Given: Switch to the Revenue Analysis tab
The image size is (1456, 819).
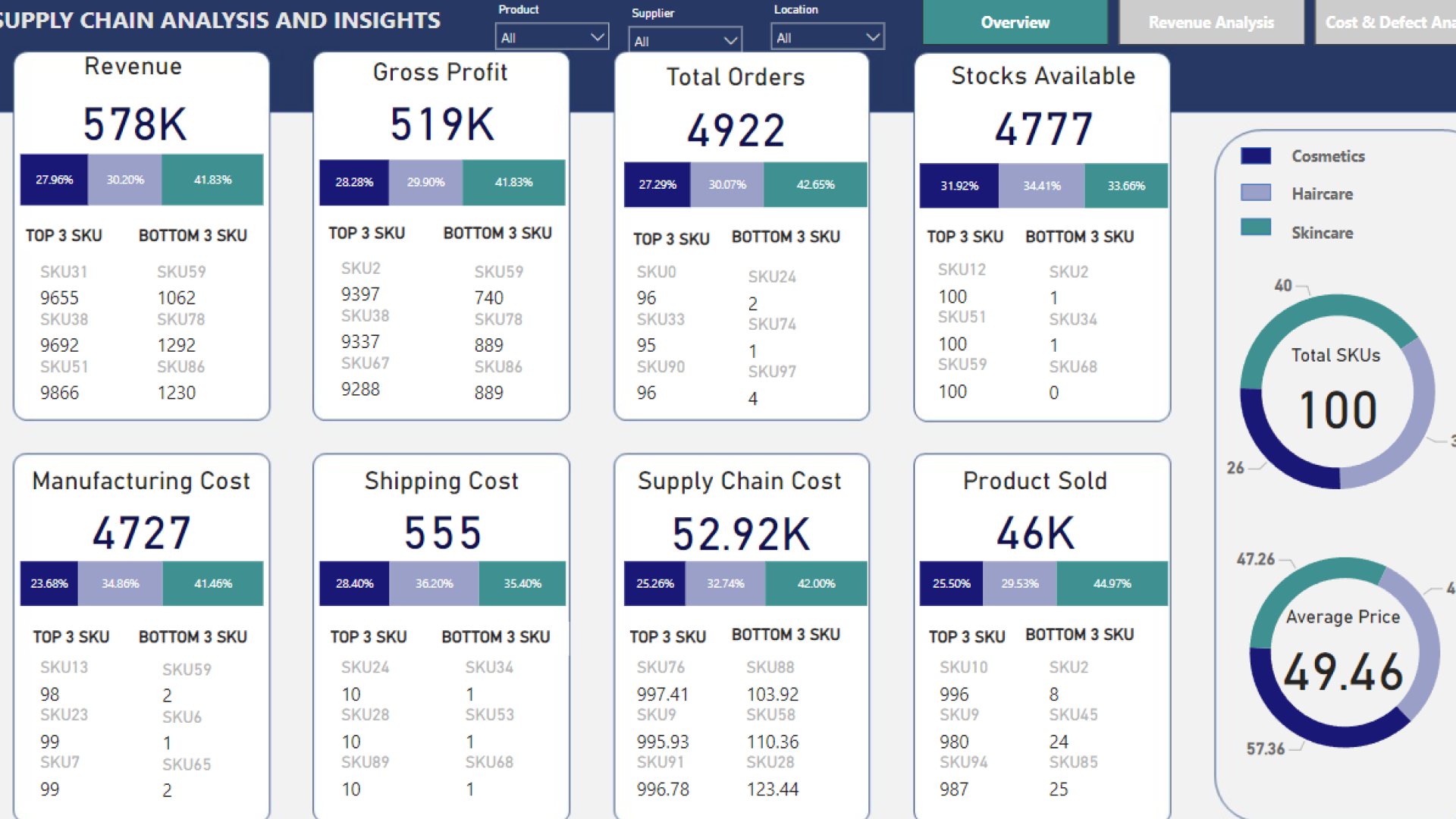Looking at the screenshot, I should point(1211,22).
